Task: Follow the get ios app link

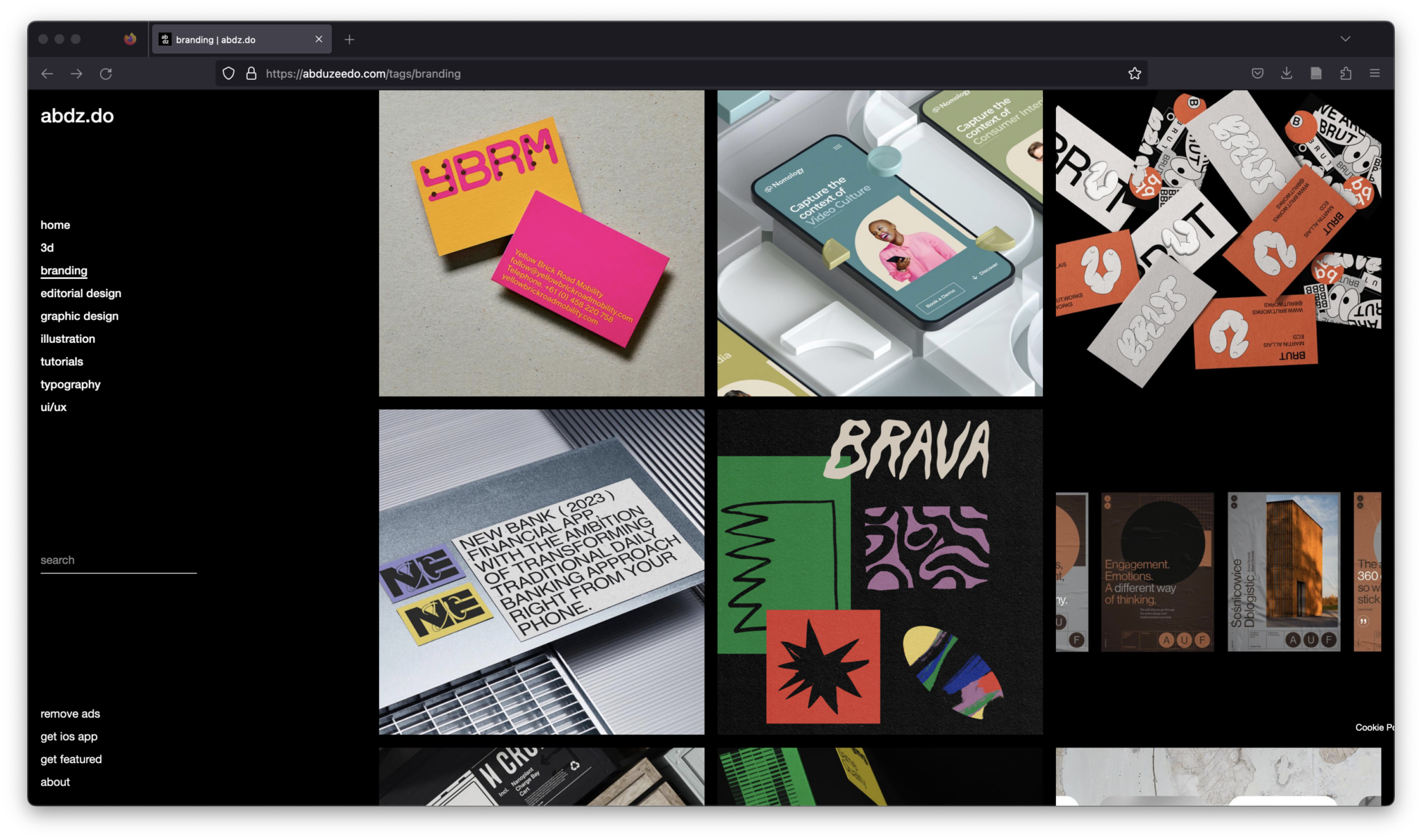Action: [69, 737]
